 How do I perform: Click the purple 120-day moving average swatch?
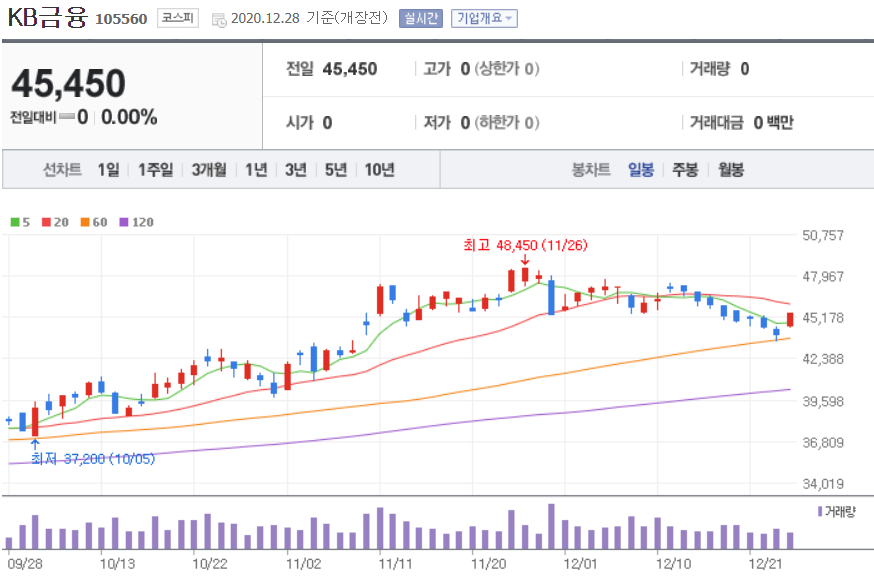[124, 222]
